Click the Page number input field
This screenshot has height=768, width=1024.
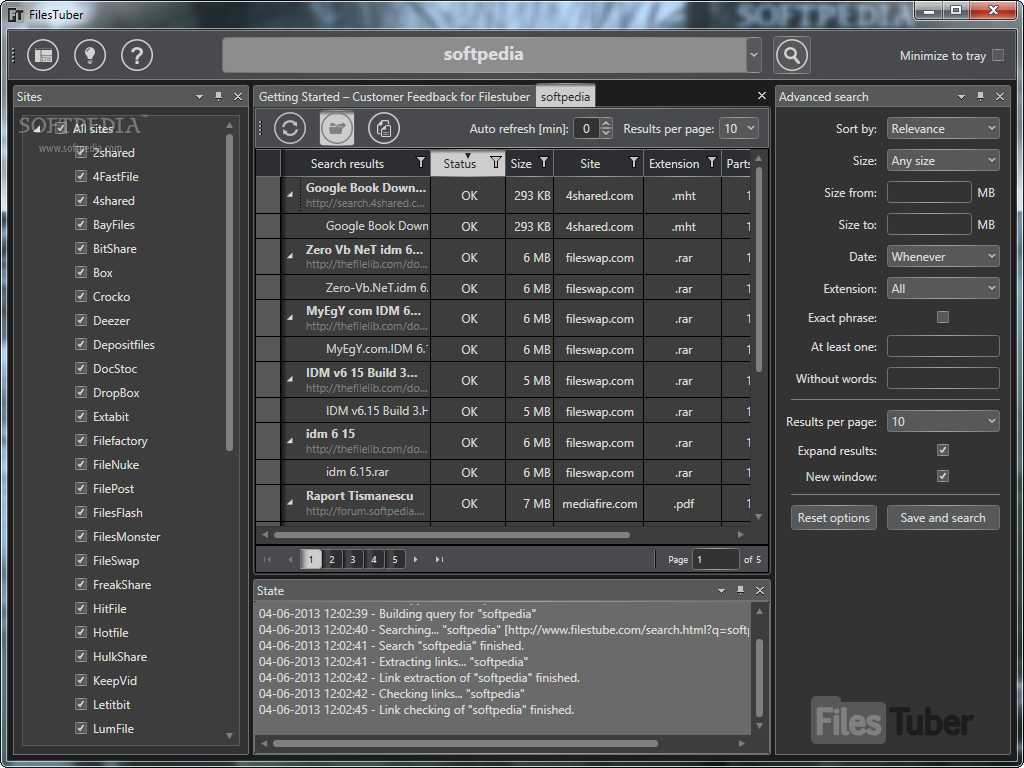[716, 559]
